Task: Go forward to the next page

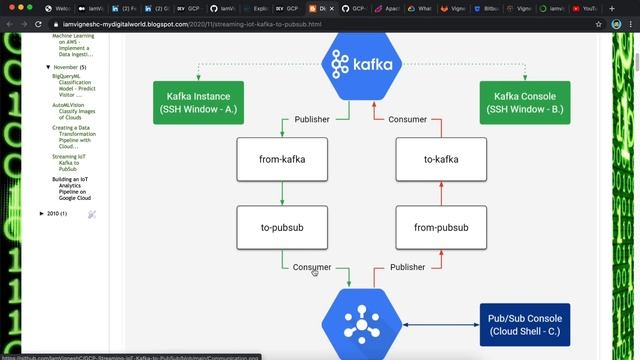Action: 24,24
